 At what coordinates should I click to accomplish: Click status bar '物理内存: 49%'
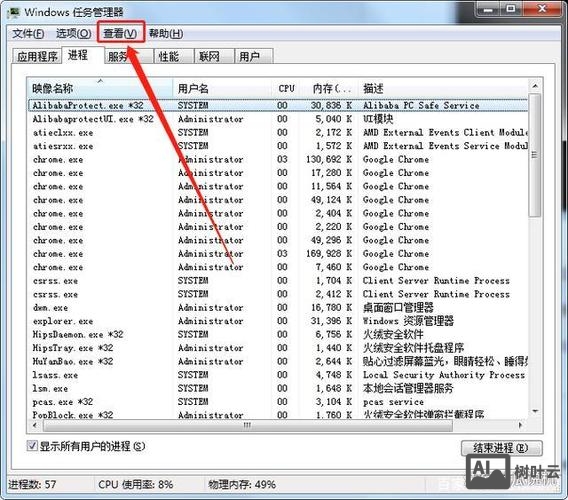[x=242, y=484]
